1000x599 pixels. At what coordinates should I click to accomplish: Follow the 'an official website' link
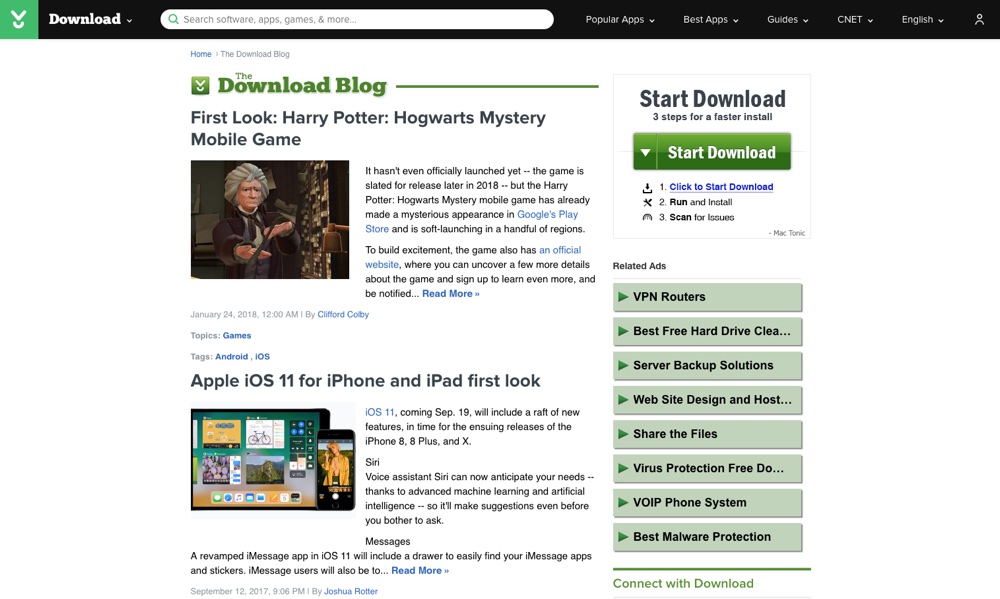(x=473, y=257)
